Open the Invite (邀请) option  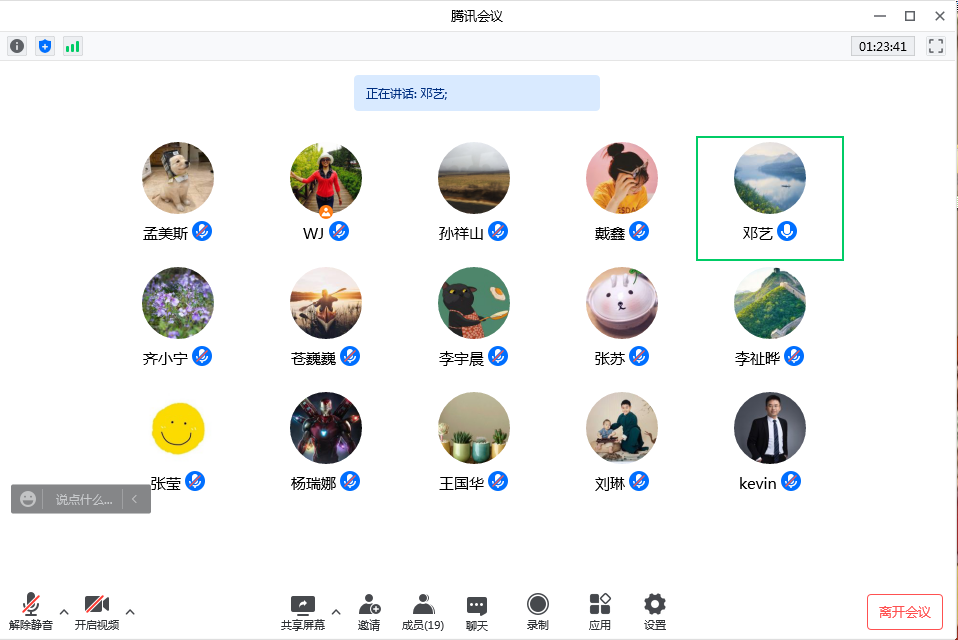pos(369,612)
